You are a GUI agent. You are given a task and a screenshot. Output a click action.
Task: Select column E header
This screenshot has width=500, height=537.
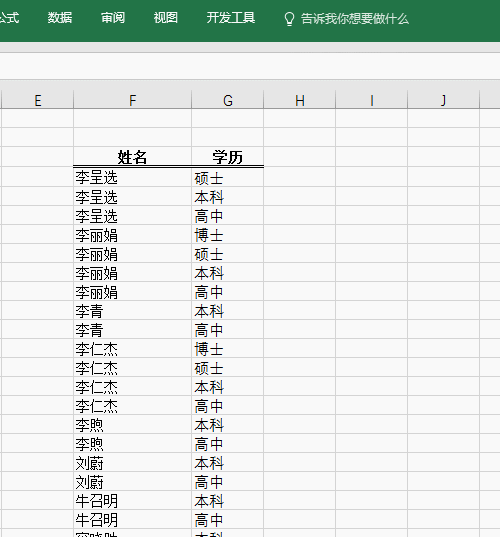click(37, 100)
